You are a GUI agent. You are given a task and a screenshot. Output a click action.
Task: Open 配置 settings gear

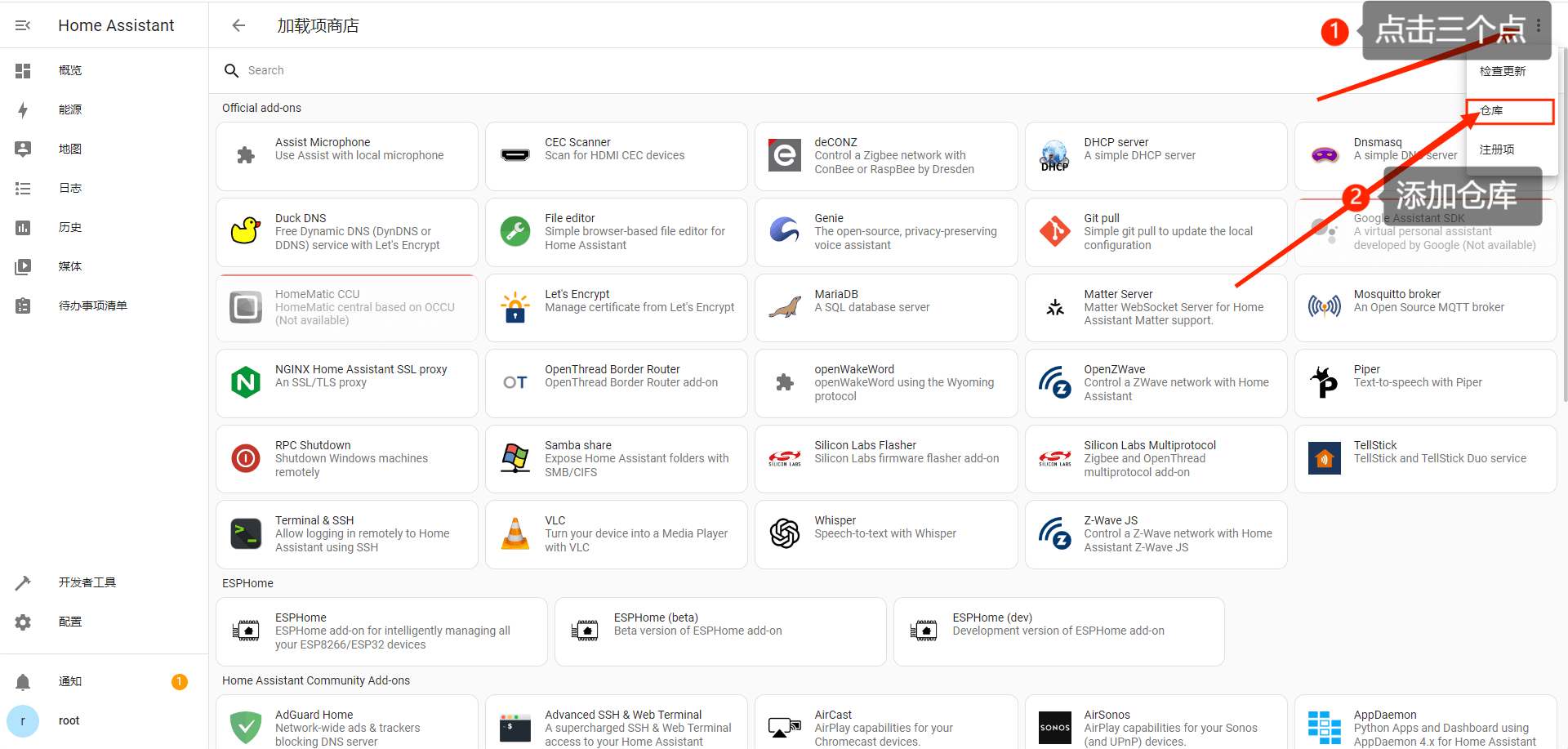click(23, 622)
